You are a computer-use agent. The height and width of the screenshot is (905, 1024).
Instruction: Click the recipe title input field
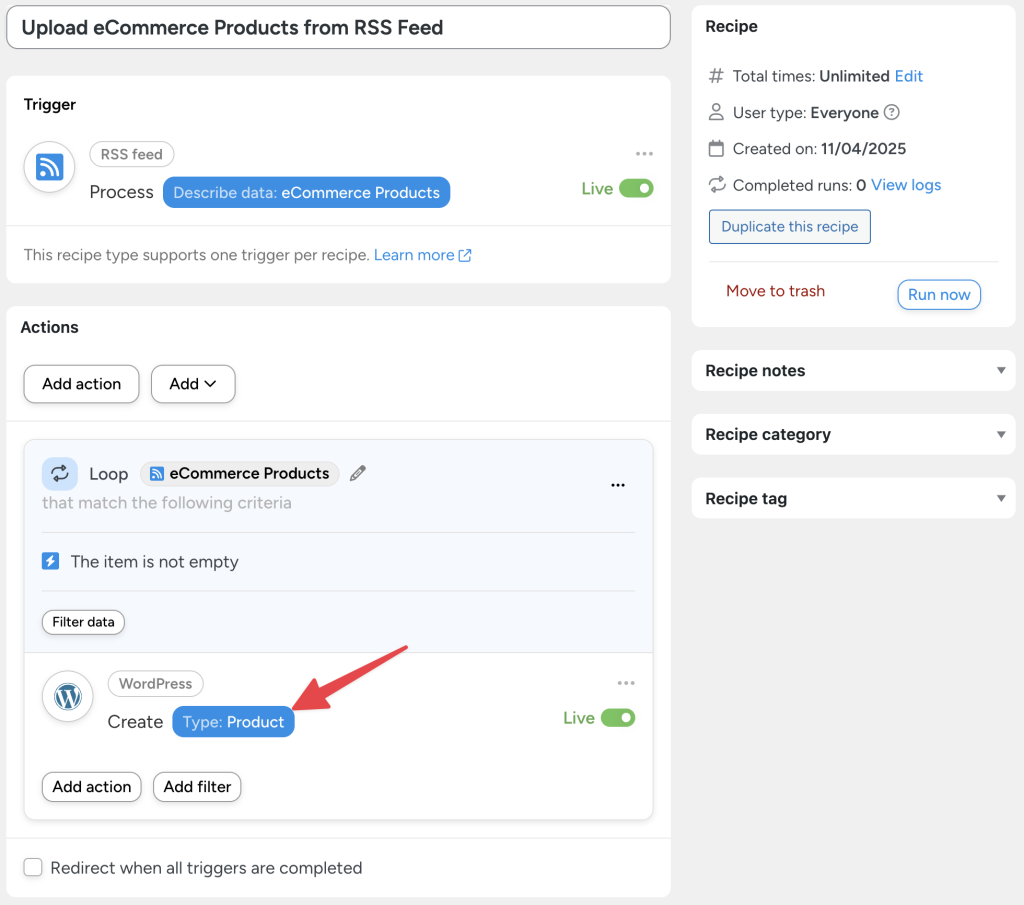coord(338,27)
